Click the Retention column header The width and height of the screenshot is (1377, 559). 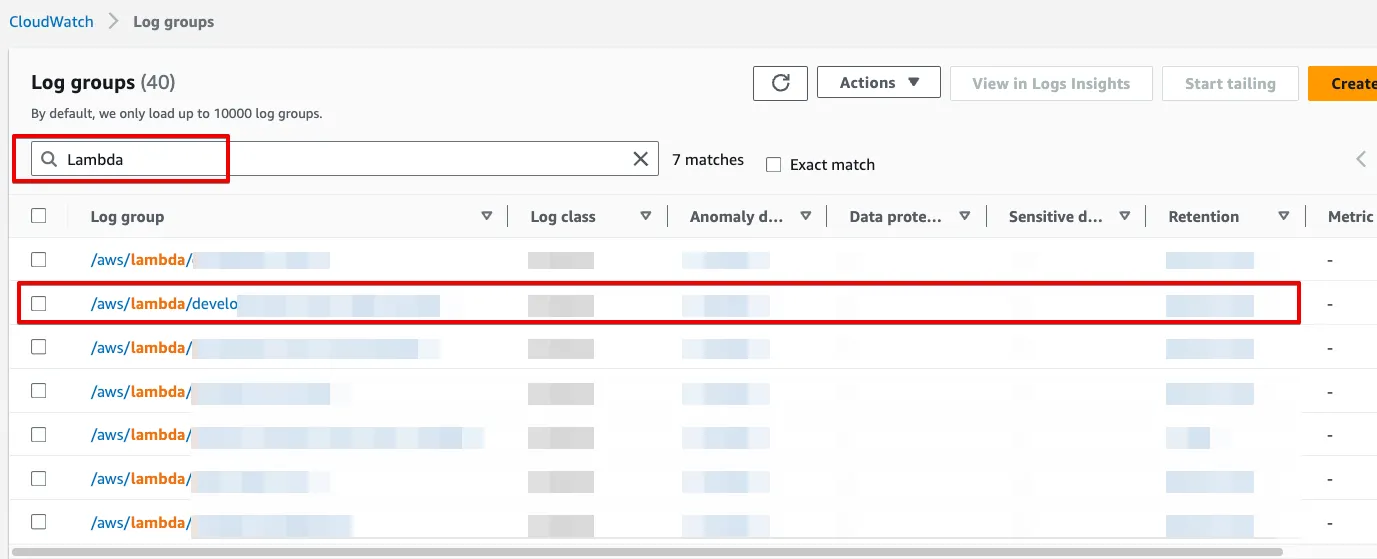1203,216
